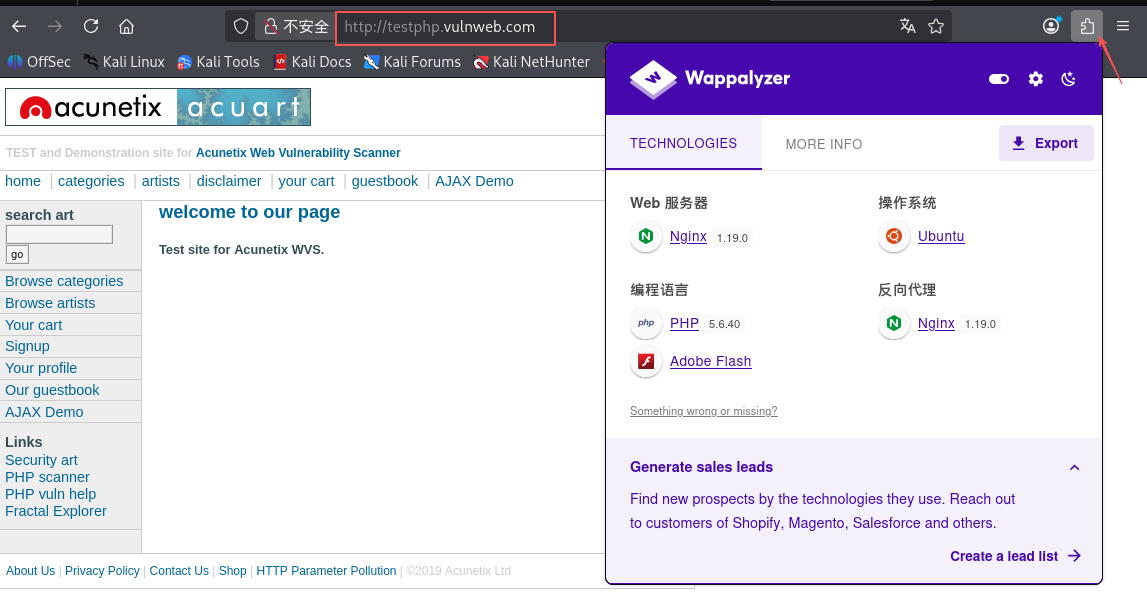The image size is (1147, 602).
Task: Switch Wappalyzer to dark mode moon
Action: [1069, 79]
